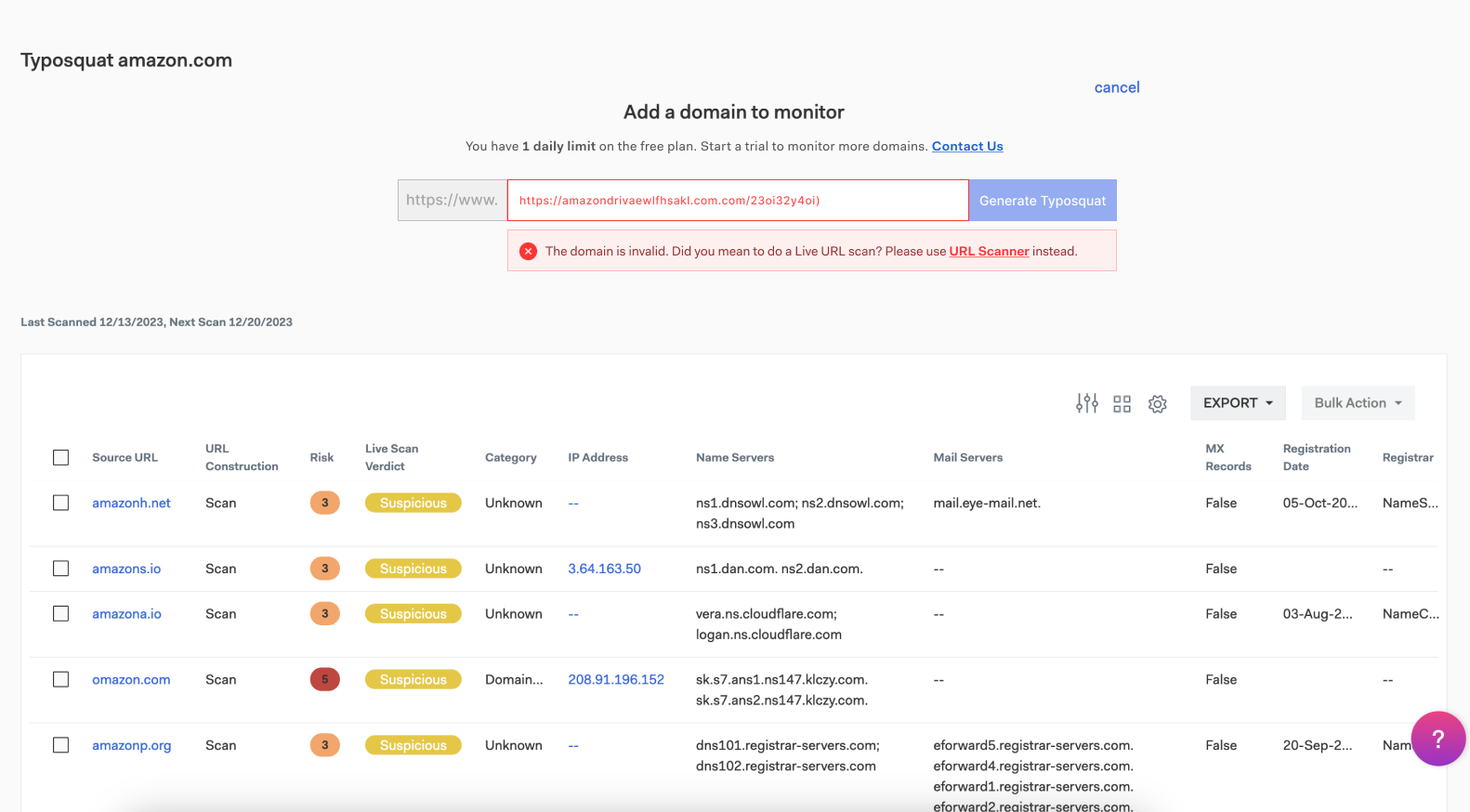Click the cancel link
1470x812 pixels.
point(1117,87)
